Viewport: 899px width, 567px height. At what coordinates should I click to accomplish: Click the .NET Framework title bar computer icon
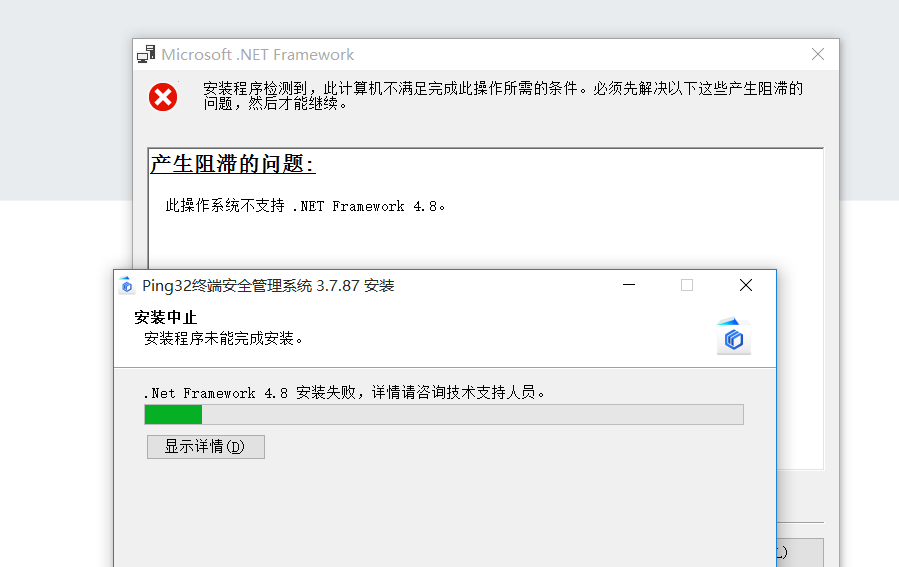tap(146, 54)
